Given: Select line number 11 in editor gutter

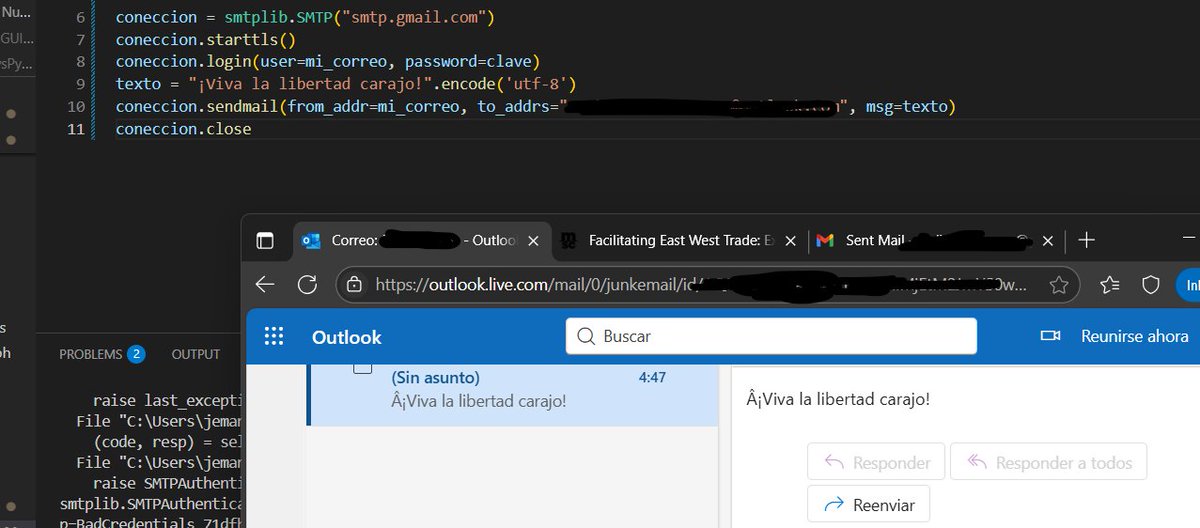Looking at the screenshot, I should pos(75,129).
